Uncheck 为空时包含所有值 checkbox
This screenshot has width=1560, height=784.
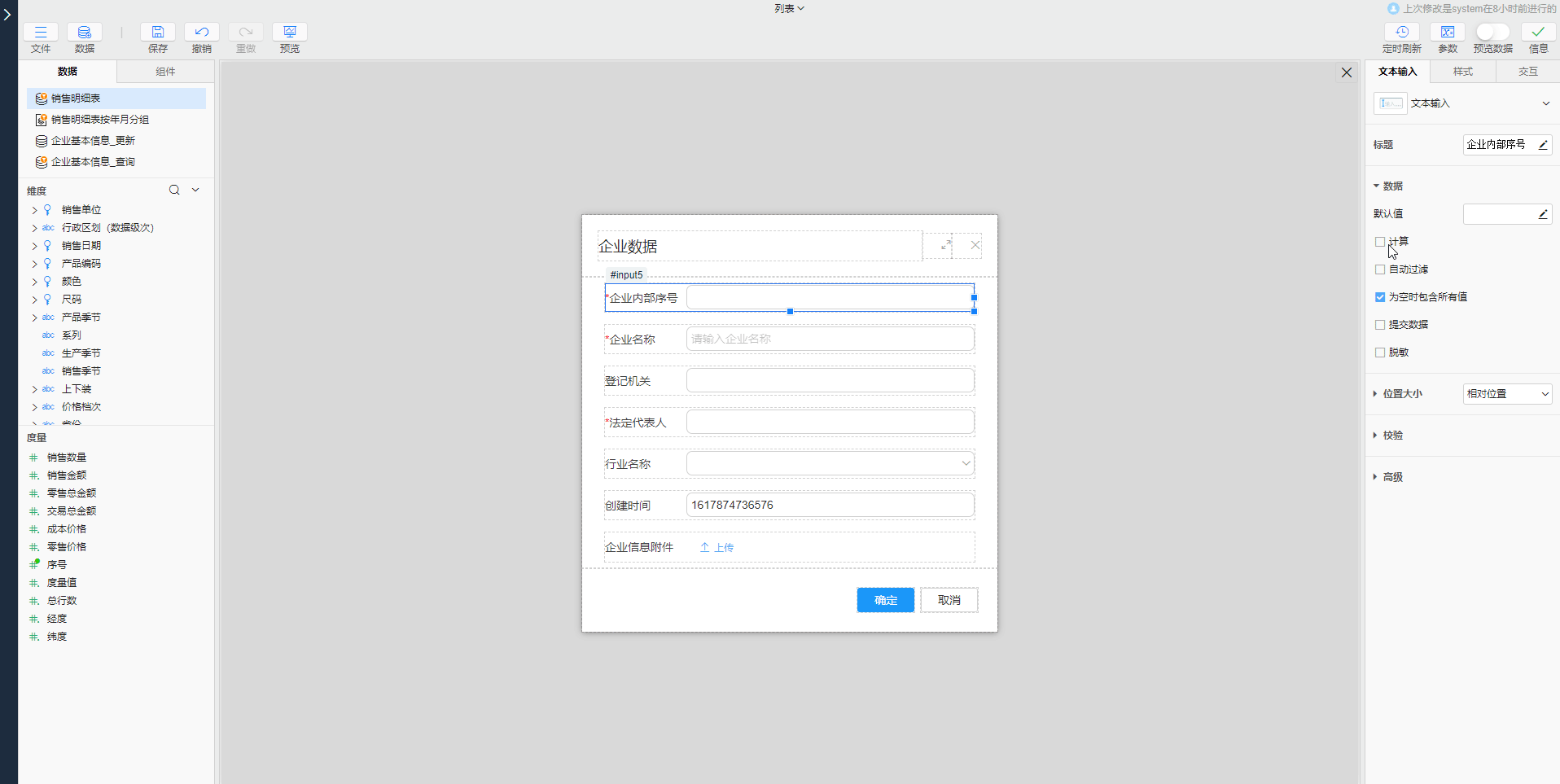click(1380, 297)
